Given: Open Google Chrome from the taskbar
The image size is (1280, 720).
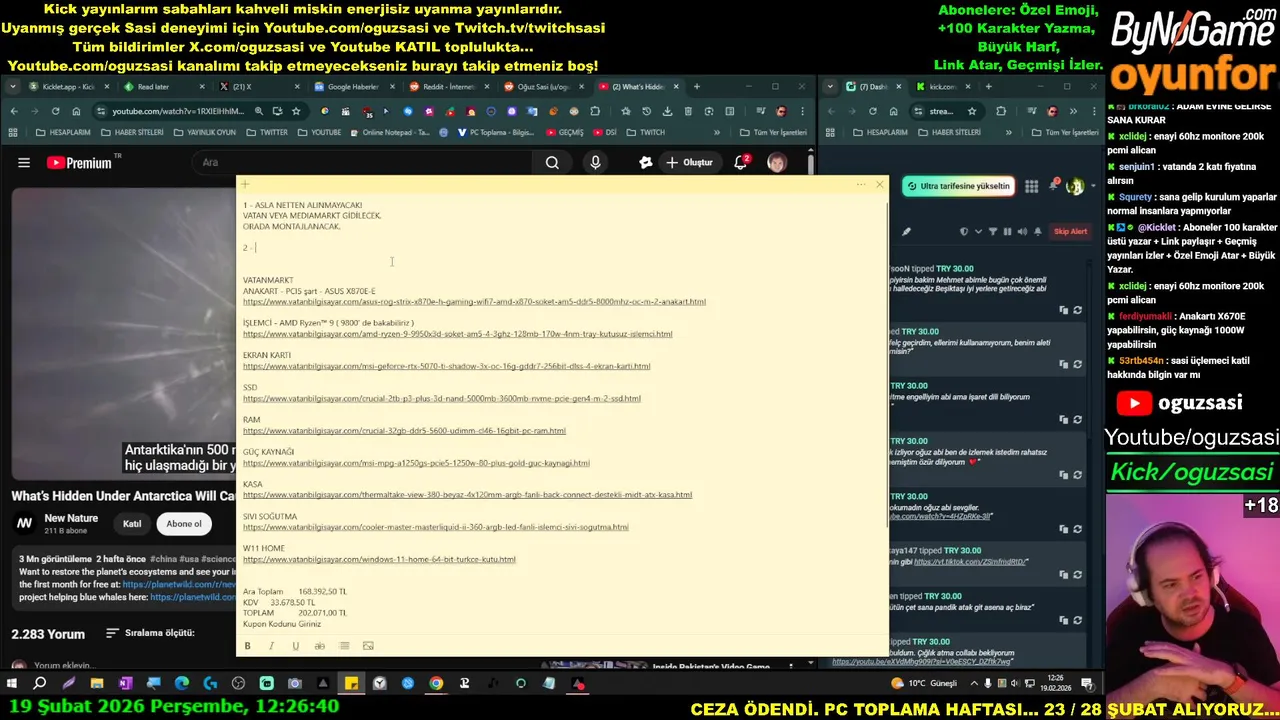Looking at the screenshot, I should click(436, 684).
